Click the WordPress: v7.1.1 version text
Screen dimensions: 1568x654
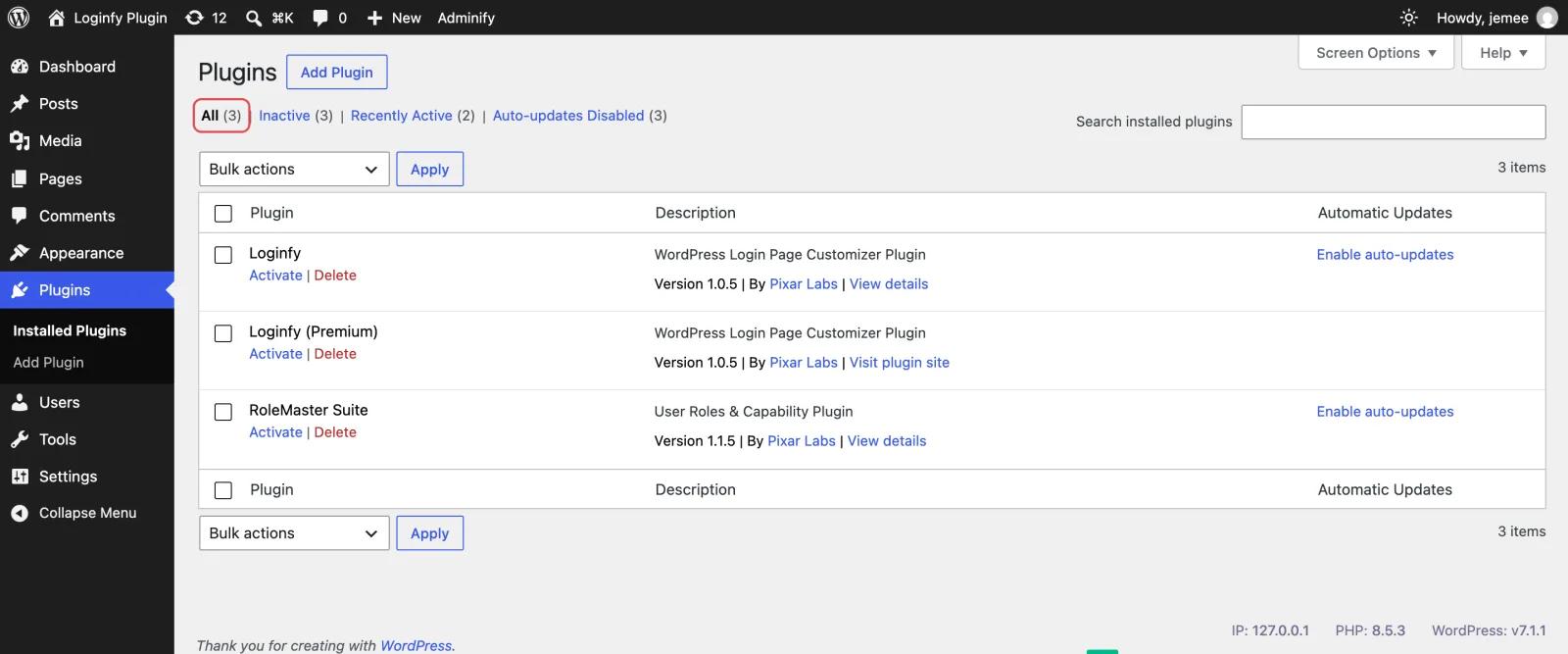1489,630
